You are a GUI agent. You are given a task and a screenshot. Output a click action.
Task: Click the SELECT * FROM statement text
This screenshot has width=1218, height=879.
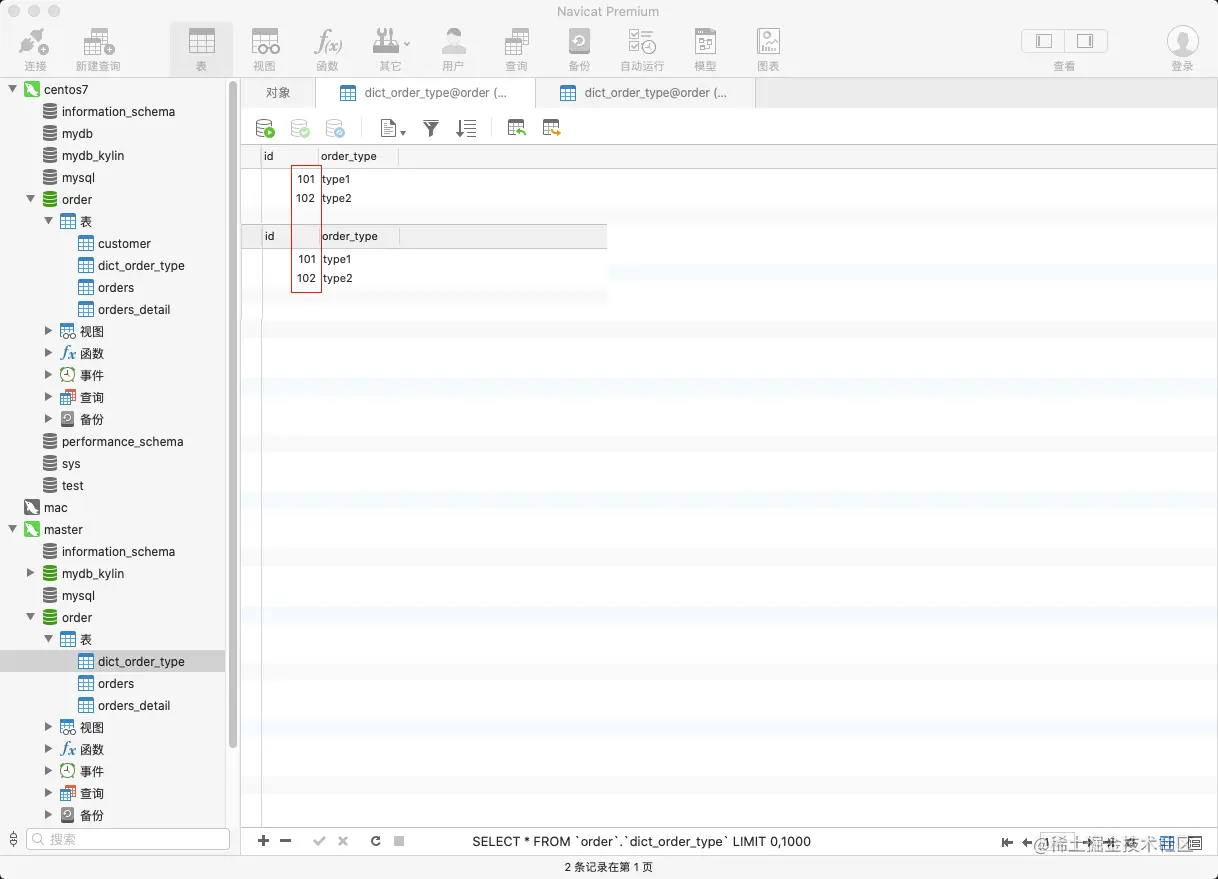641,841
